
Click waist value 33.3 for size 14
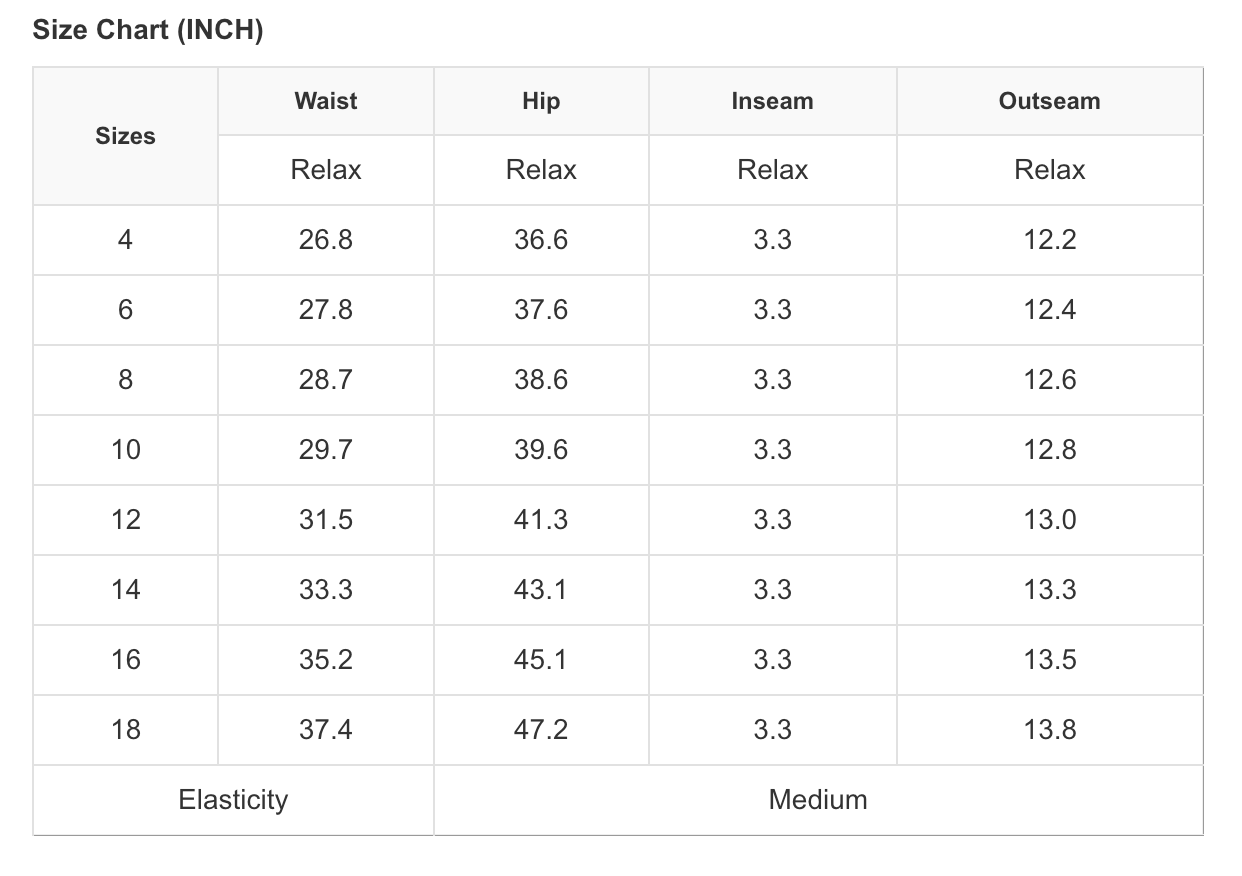point(326,590)
